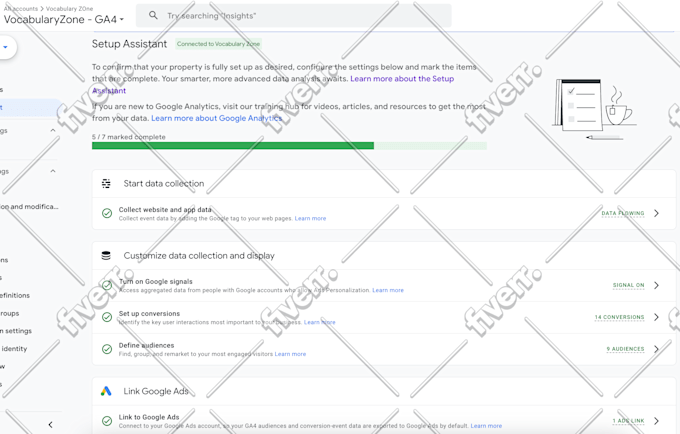Click the Vocabulary ZOne breadcrumb

click(x=69, y=8)
